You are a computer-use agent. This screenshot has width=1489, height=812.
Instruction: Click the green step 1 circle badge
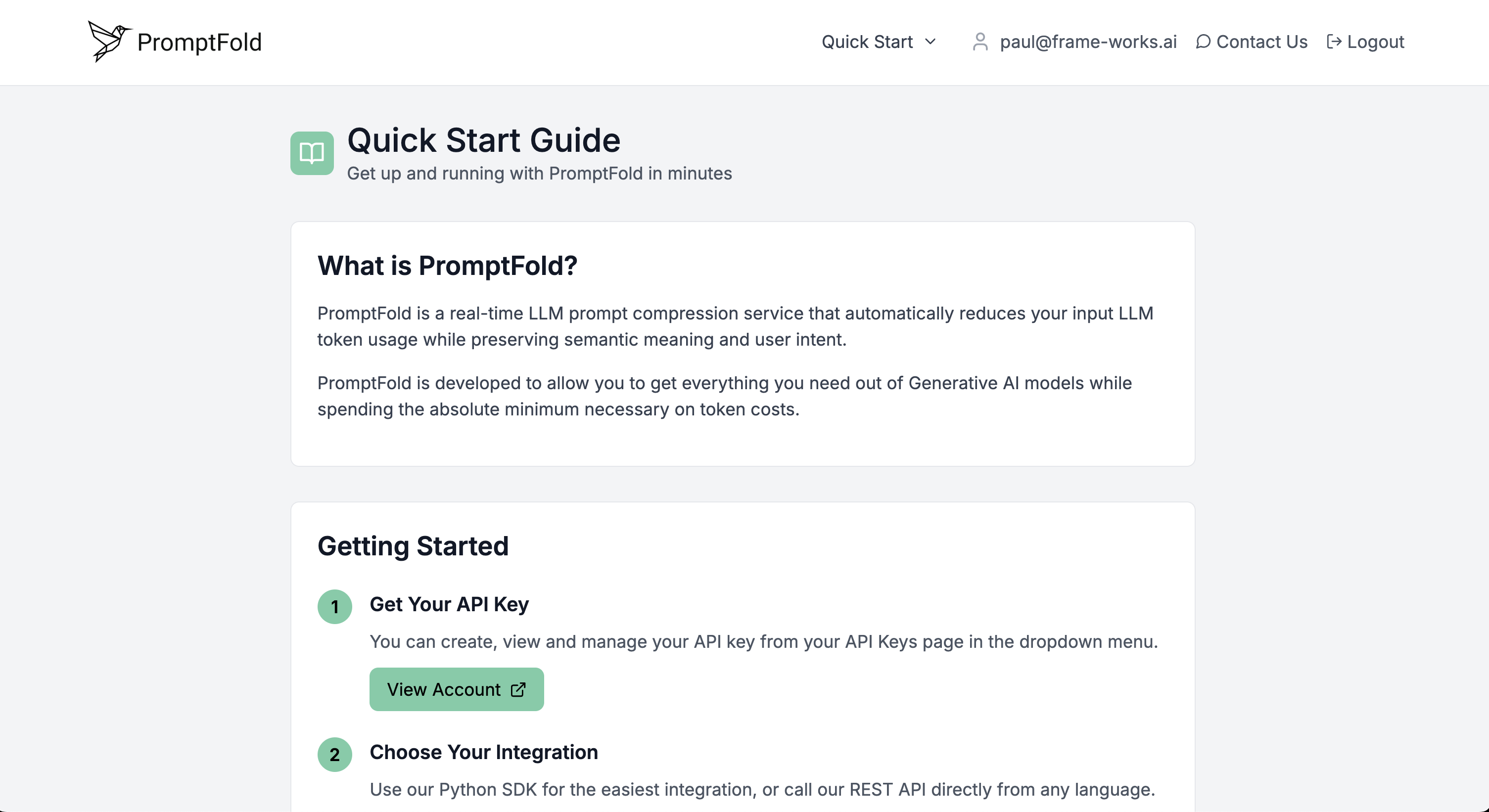point(335,606)
